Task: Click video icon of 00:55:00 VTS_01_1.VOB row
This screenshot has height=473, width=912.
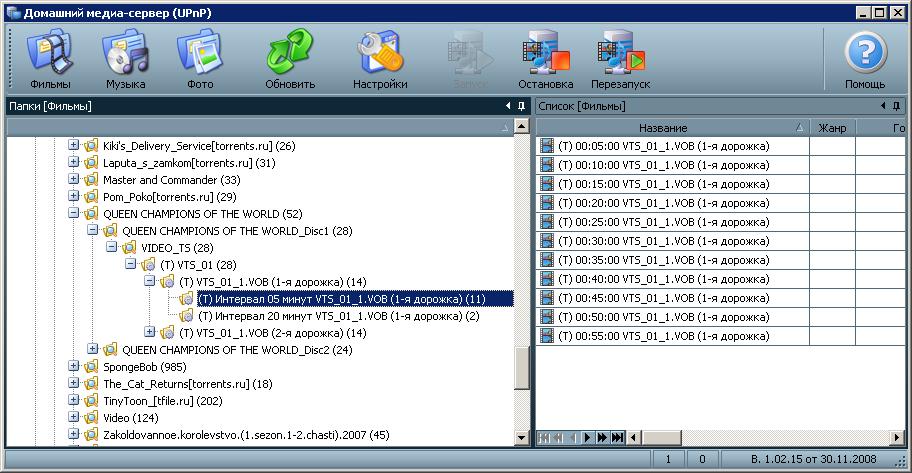Action: tap(547, 336)
